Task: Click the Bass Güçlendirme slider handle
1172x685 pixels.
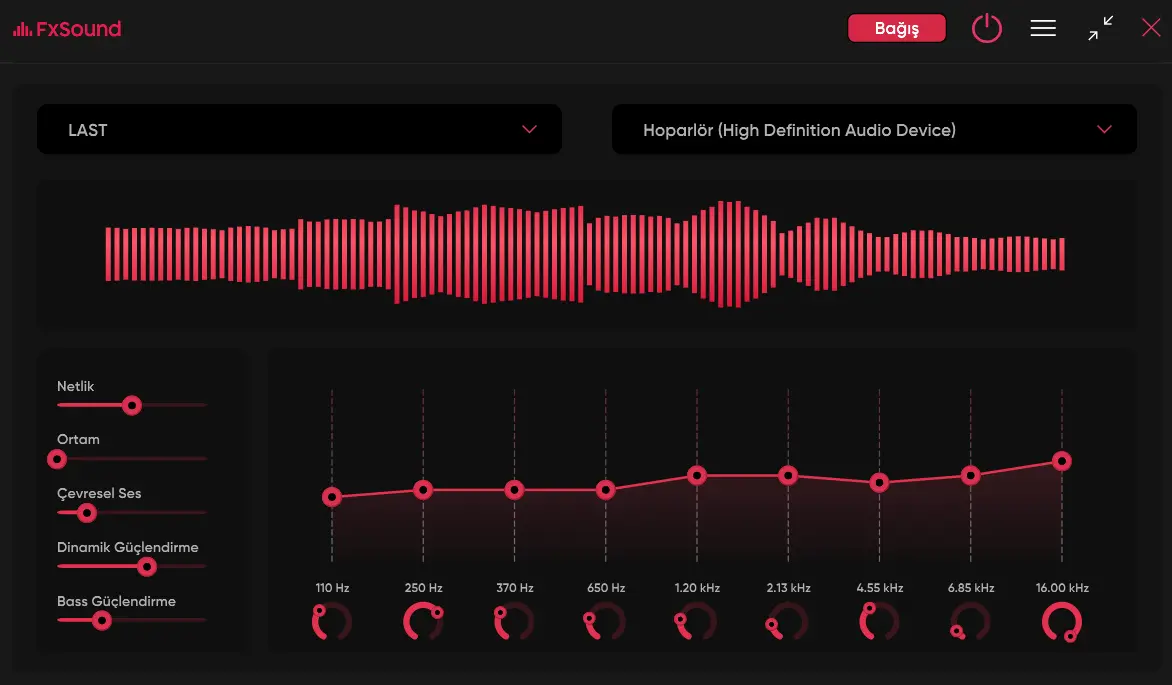Action: tap(102, 621)
